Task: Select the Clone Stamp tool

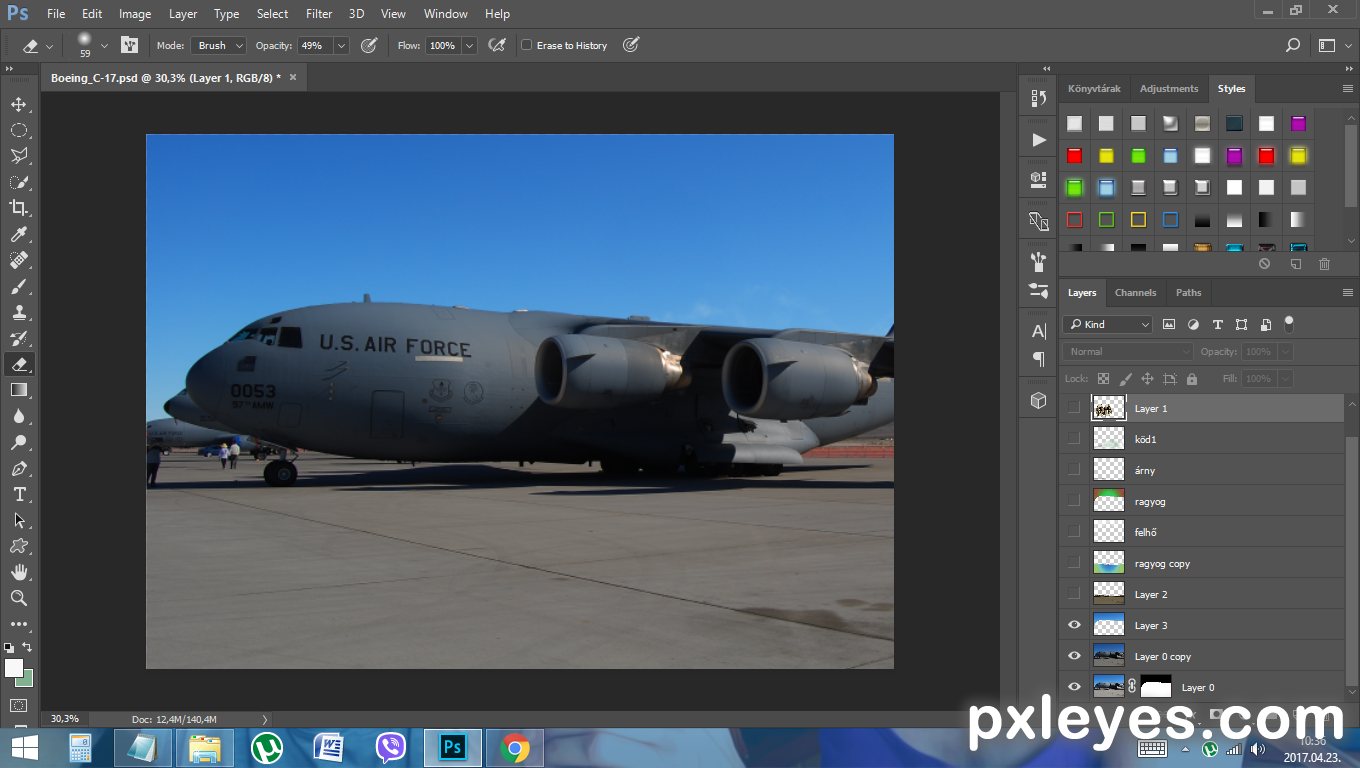Action: click(x=18, y=312)
